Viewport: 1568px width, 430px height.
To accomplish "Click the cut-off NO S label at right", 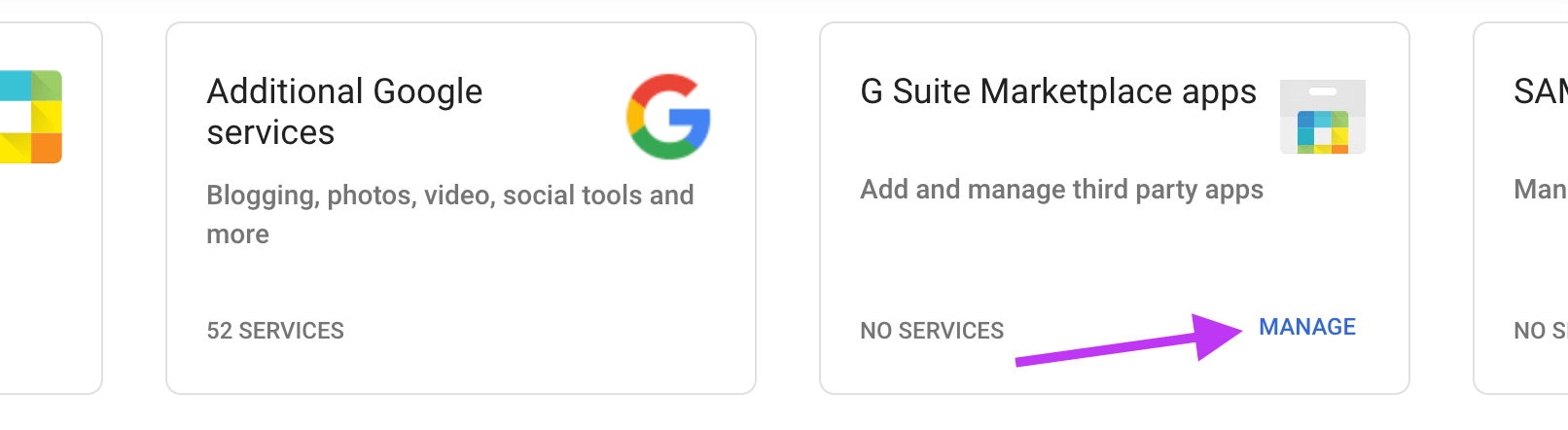I will click(1541, 331).
